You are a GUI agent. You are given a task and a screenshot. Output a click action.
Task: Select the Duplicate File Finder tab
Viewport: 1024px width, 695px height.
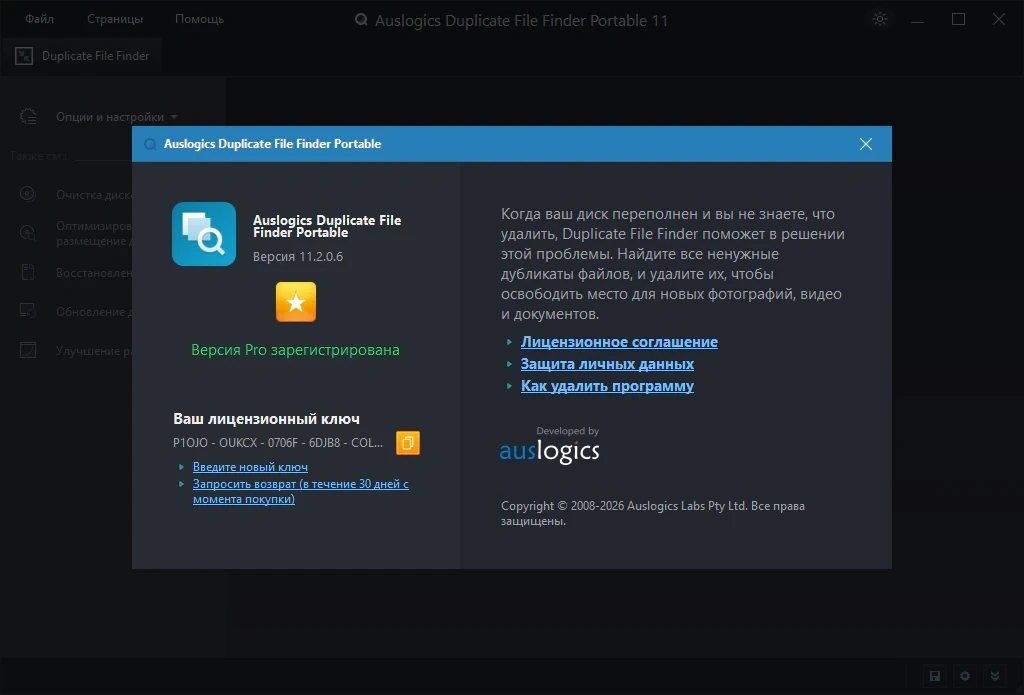click(82, 56)
